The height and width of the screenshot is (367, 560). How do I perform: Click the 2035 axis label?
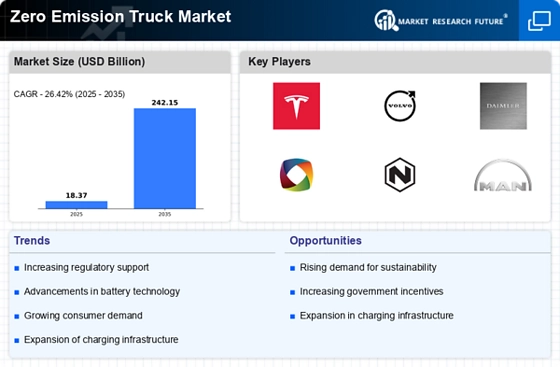pyautogui.click(x=165, y=214)
